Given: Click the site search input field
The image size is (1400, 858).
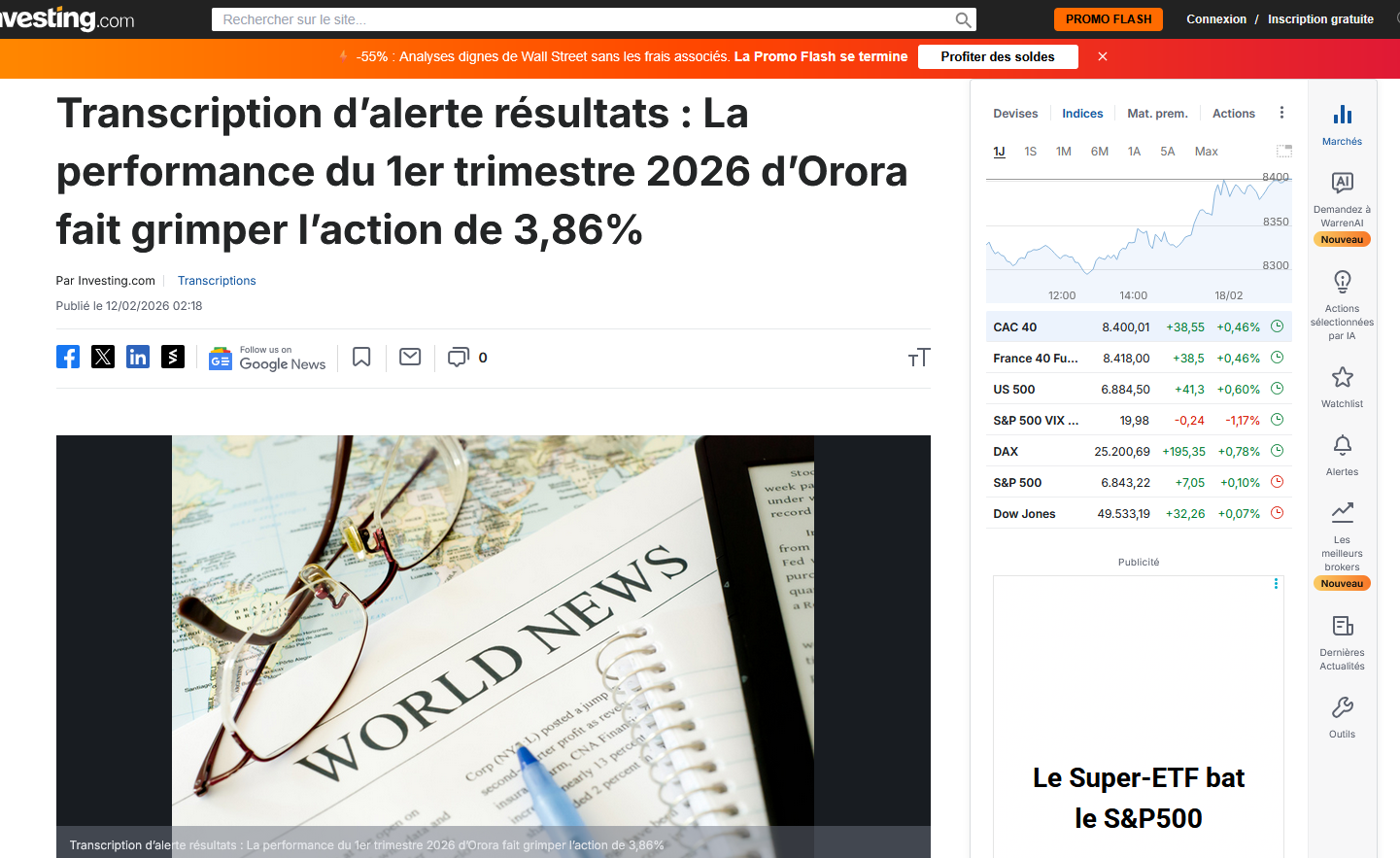Looking at the screenshot, I should point(583,19).
